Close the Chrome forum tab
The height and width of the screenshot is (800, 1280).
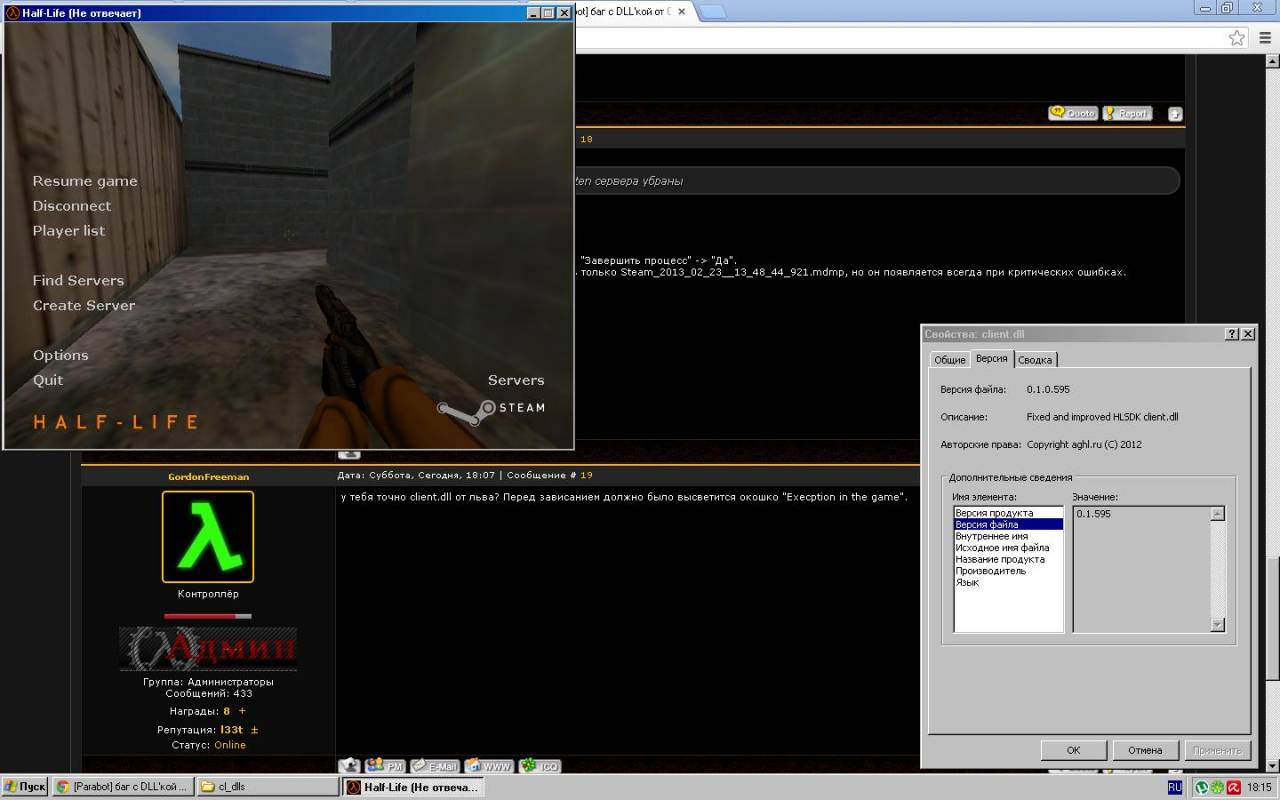click(x=682, y=11)
